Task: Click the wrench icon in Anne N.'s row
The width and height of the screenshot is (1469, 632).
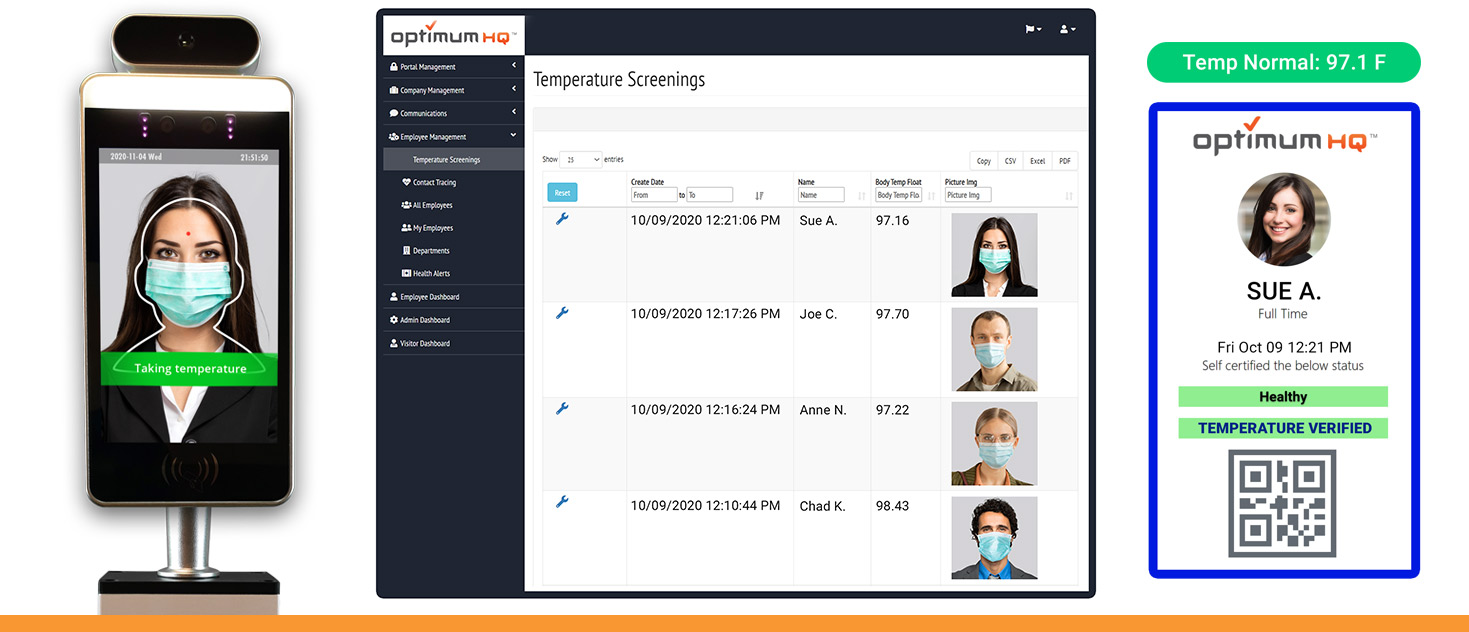Action: (x=562, y=408)
